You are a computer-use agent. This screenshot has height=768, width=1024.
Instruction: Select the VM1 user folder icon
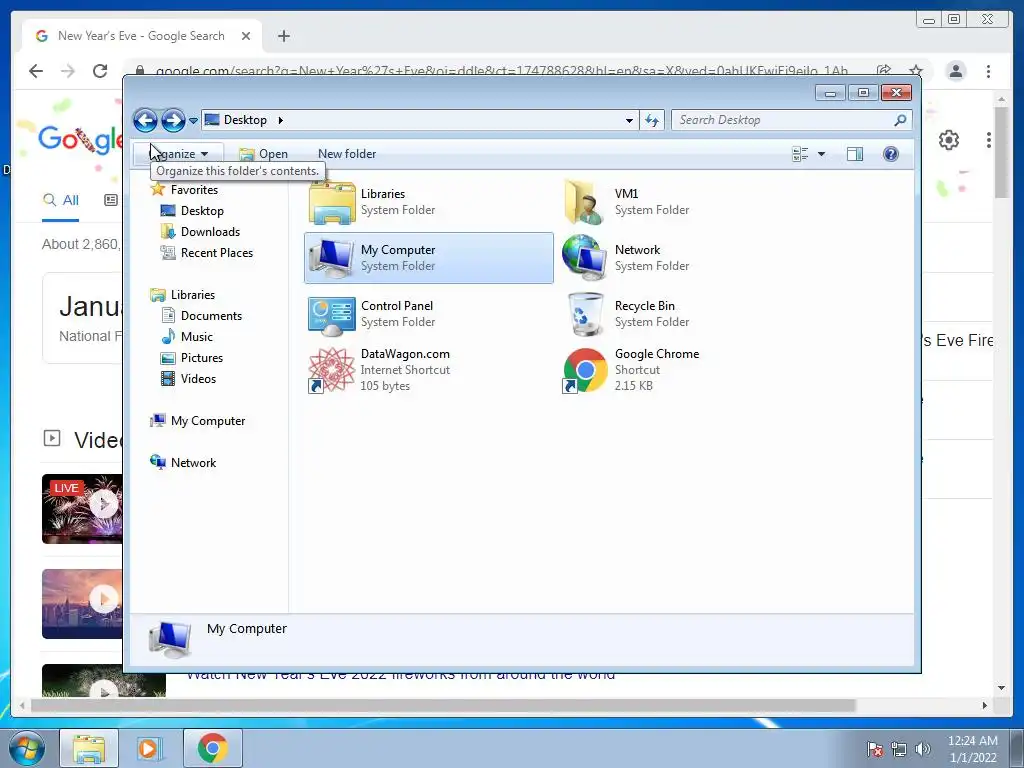pyautogui.click(x=584, y=202)
